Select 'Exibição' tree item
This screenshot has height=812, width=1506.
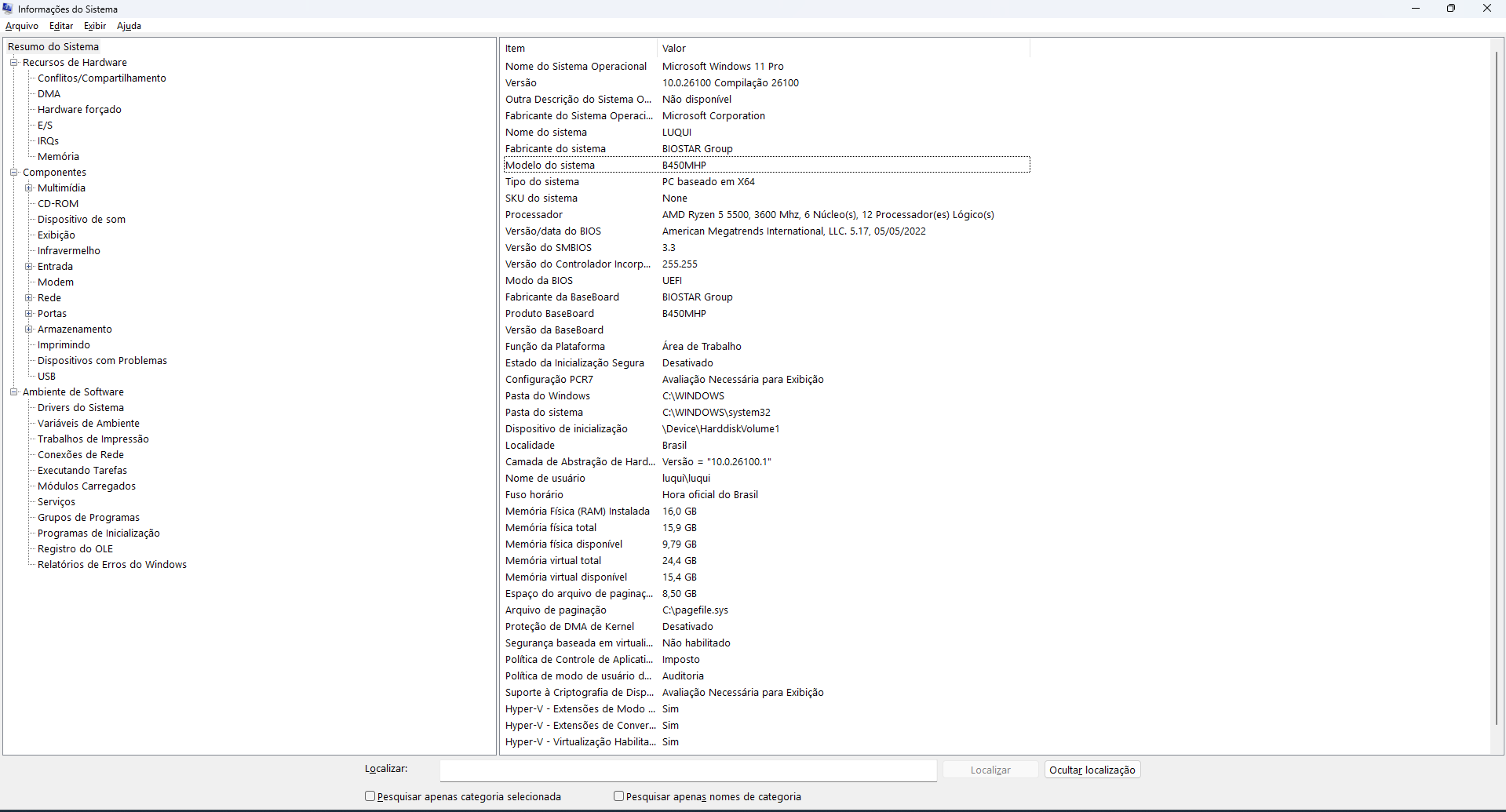[57, 235]
